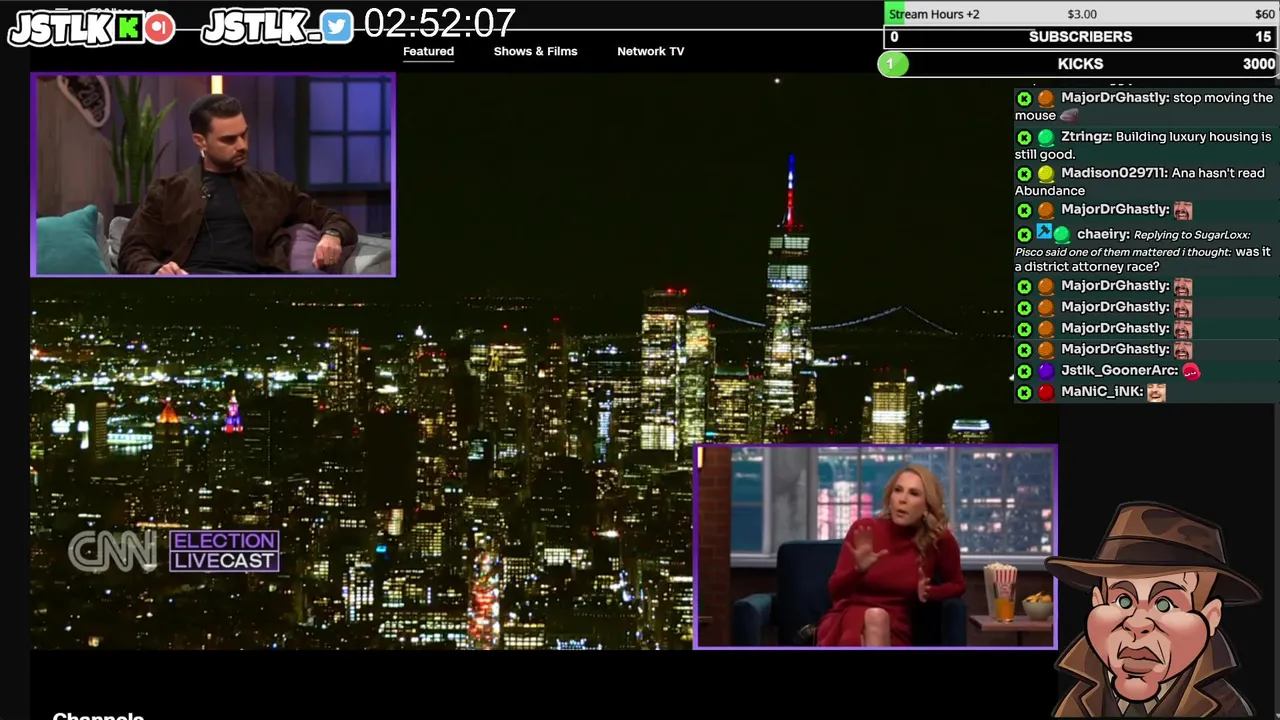Image resolution: width=1280 pixels, height=720 pixels.
Task: Click the blue Twitter bird icon
Action: point(337,28)
